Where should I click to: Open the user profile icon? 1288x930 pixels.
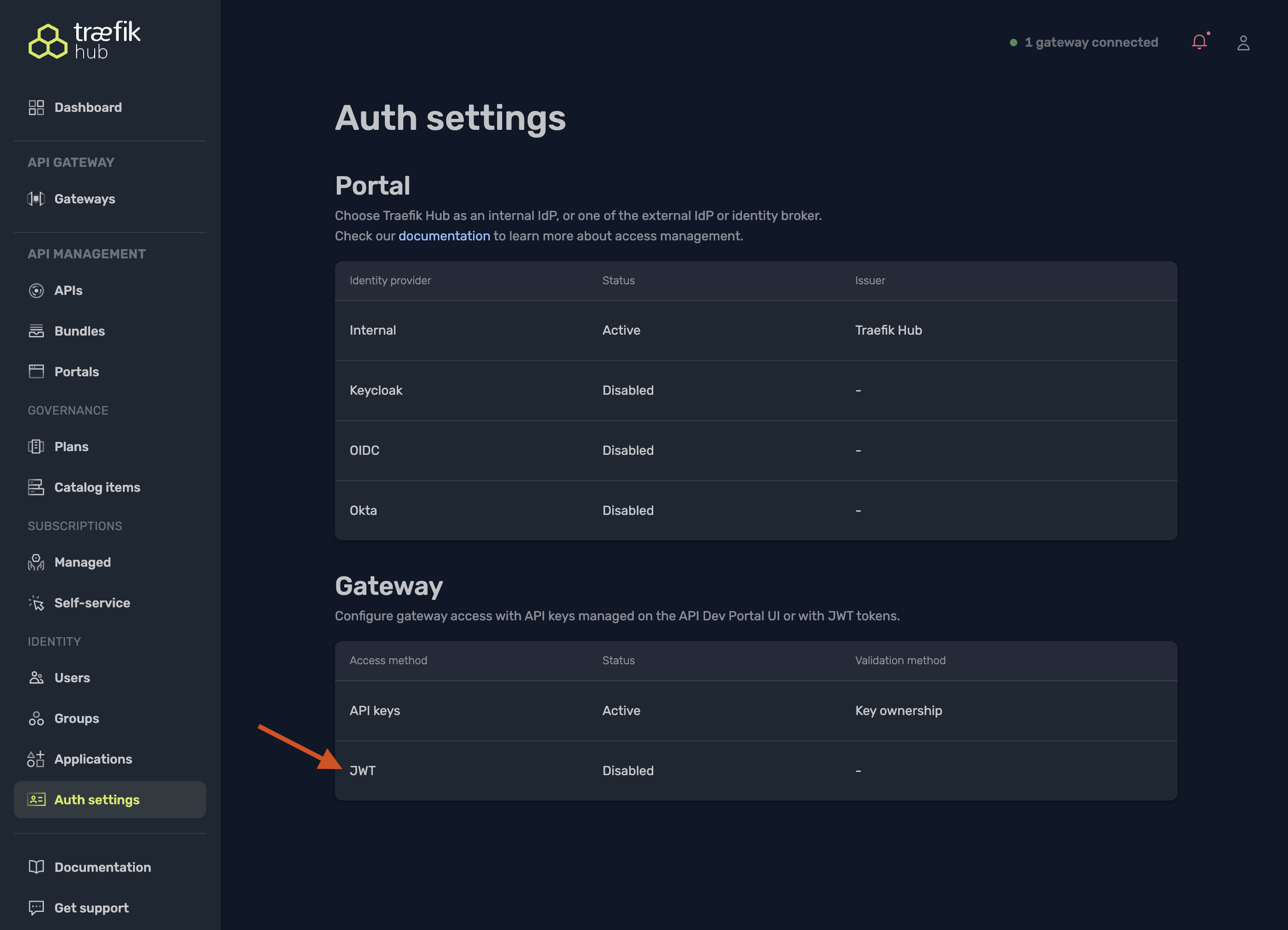tap(1243, 43)
